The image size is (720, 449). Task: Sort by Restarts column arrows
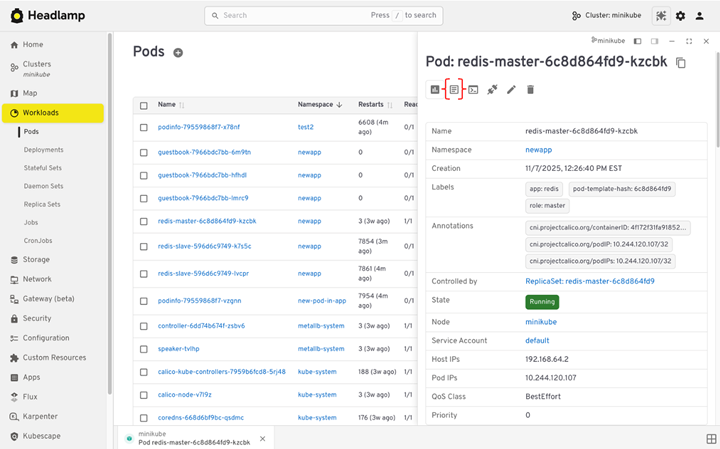tap(390, 105)
